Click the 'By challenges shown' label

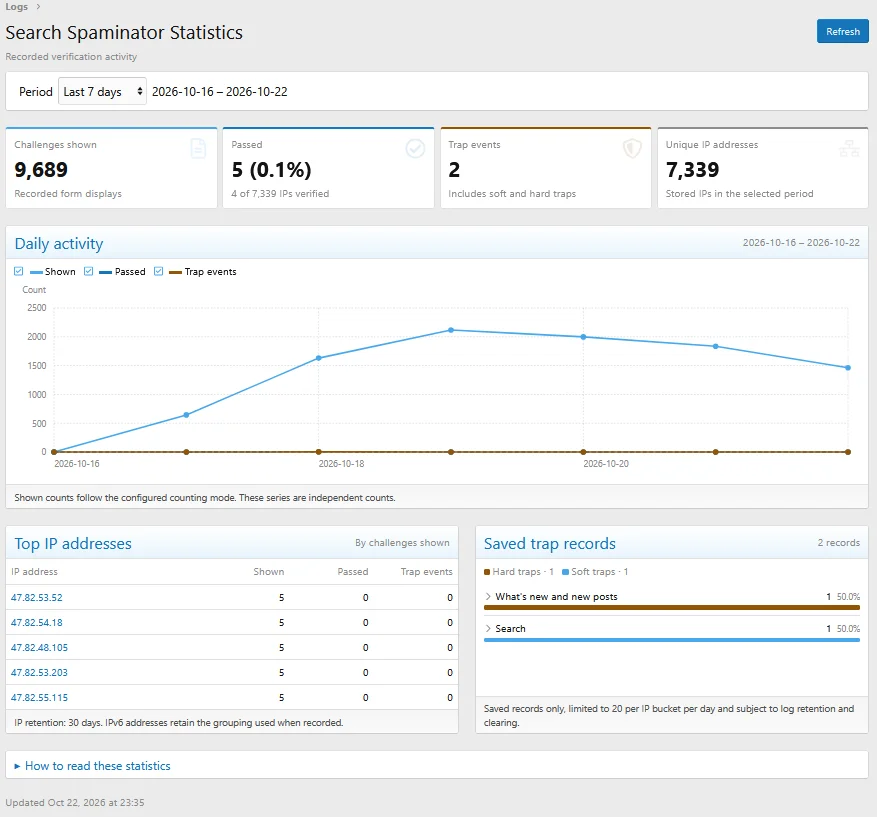click(x=402, y=542)
